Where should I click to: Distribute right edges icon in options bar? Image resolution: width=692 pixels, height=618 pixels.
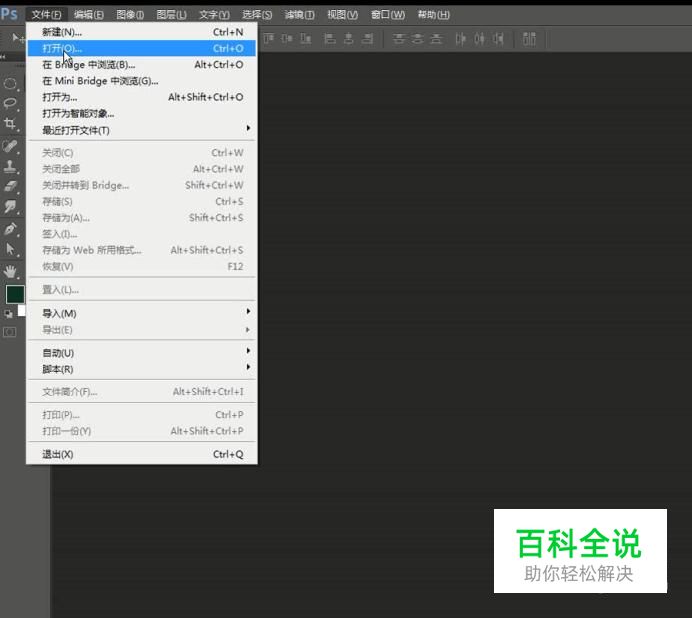(x=498, y=39)
